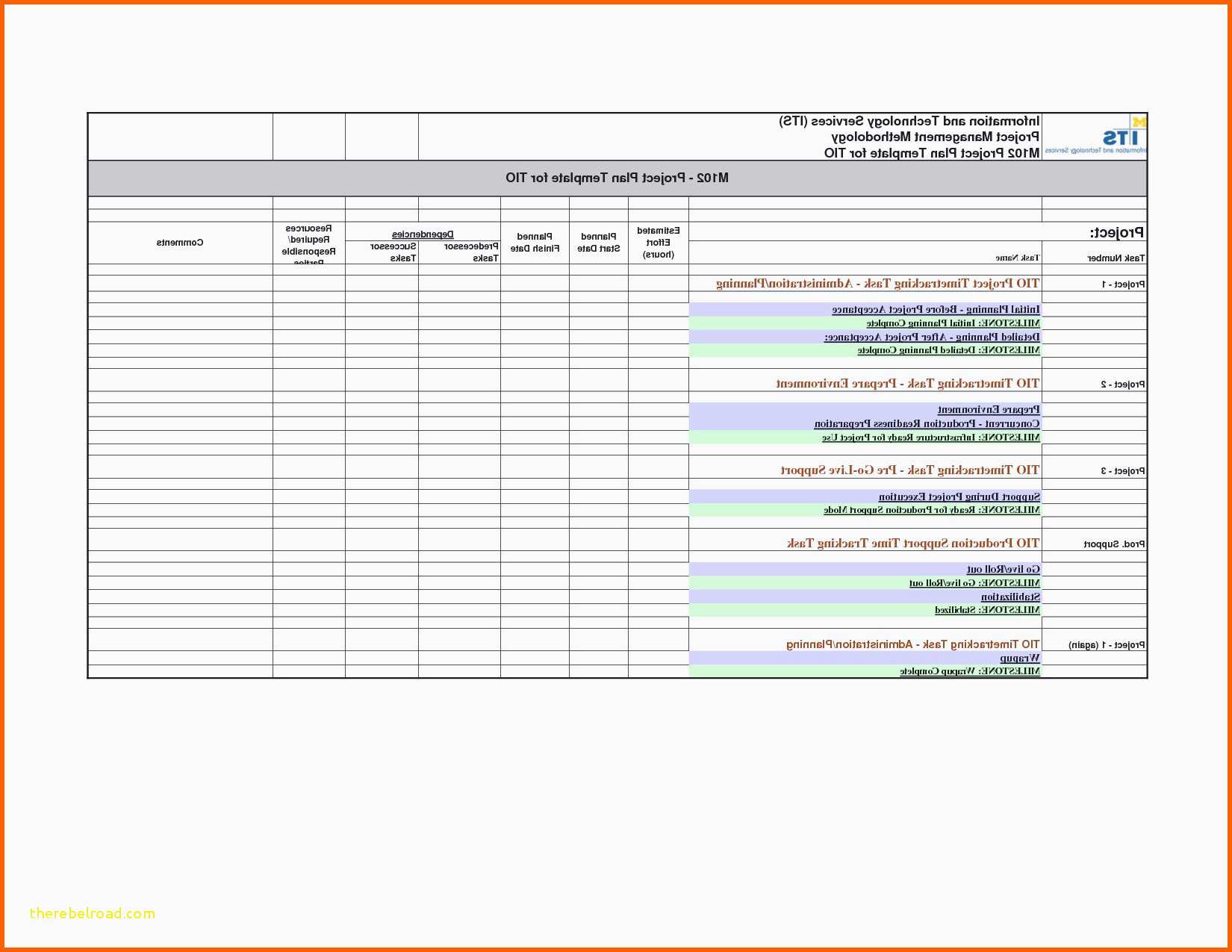Click the 'Initial Planning - Before Project Acceptance' link
Image resolution: width=1232 pixels, height=952 pixels.
pos(936,309)
